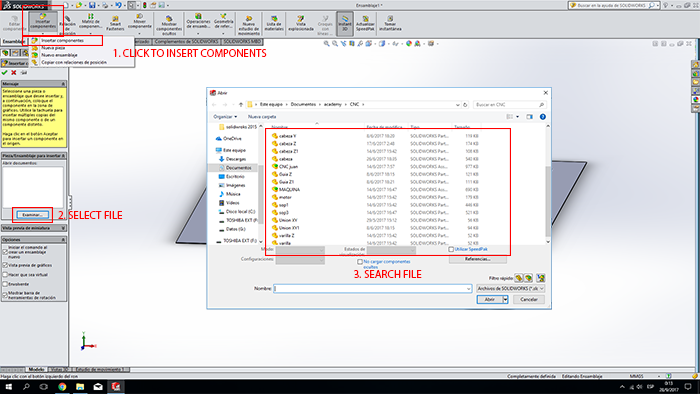Image resolution: width=700 pixels, height=394 pixels.
Task: Open the Abrir dialog help icon
Action: (x=543, y=117)
